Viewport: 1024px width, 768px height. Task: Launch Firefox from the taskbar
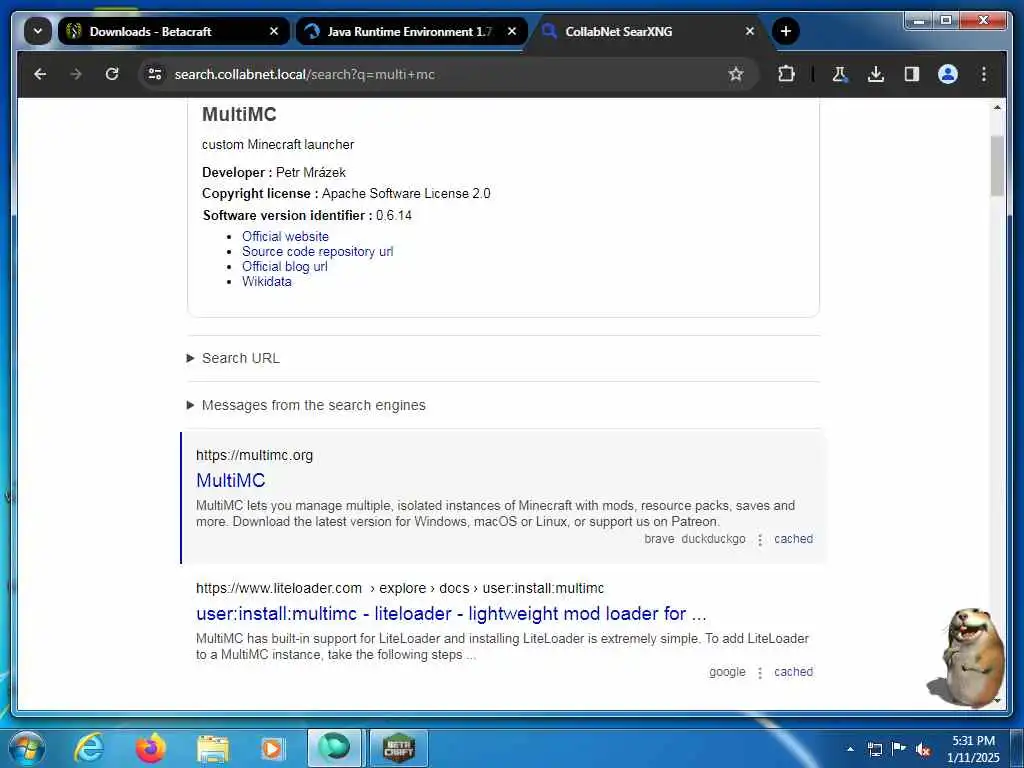click(150, 748)
